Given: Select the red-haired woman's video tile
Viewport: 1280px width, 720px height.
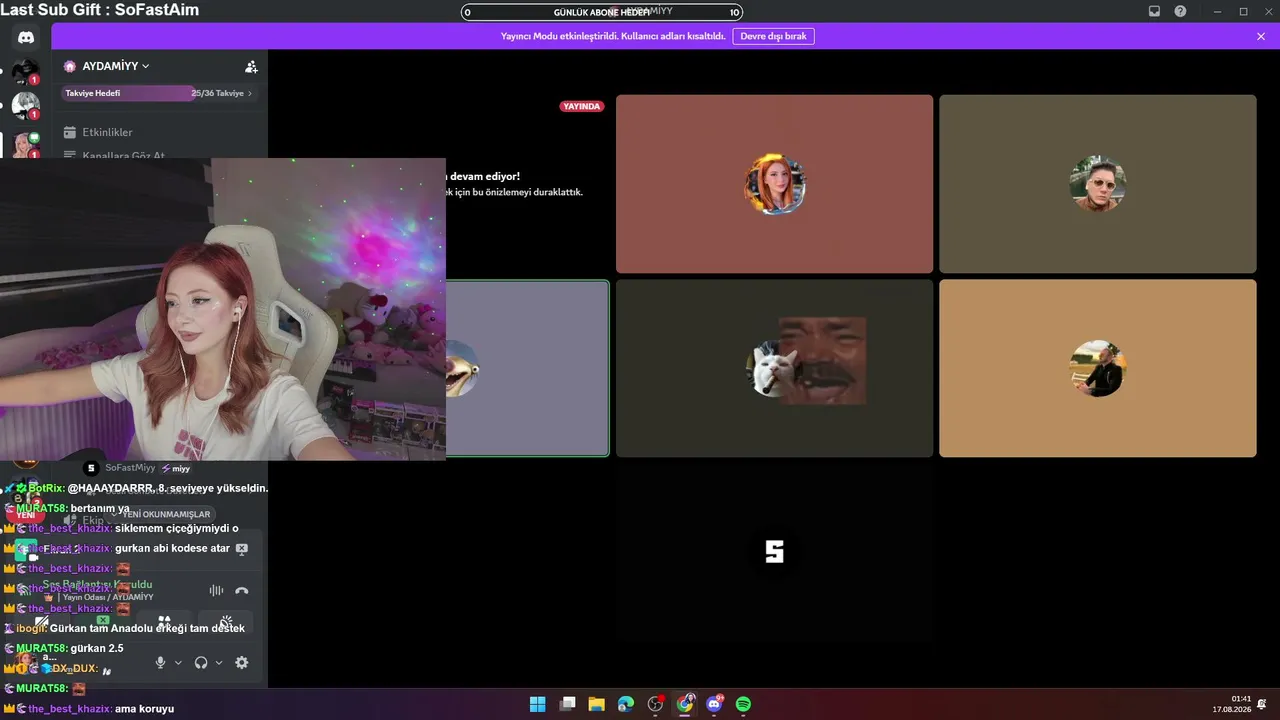Looking at the screenshot, I should tap(774, 184).
